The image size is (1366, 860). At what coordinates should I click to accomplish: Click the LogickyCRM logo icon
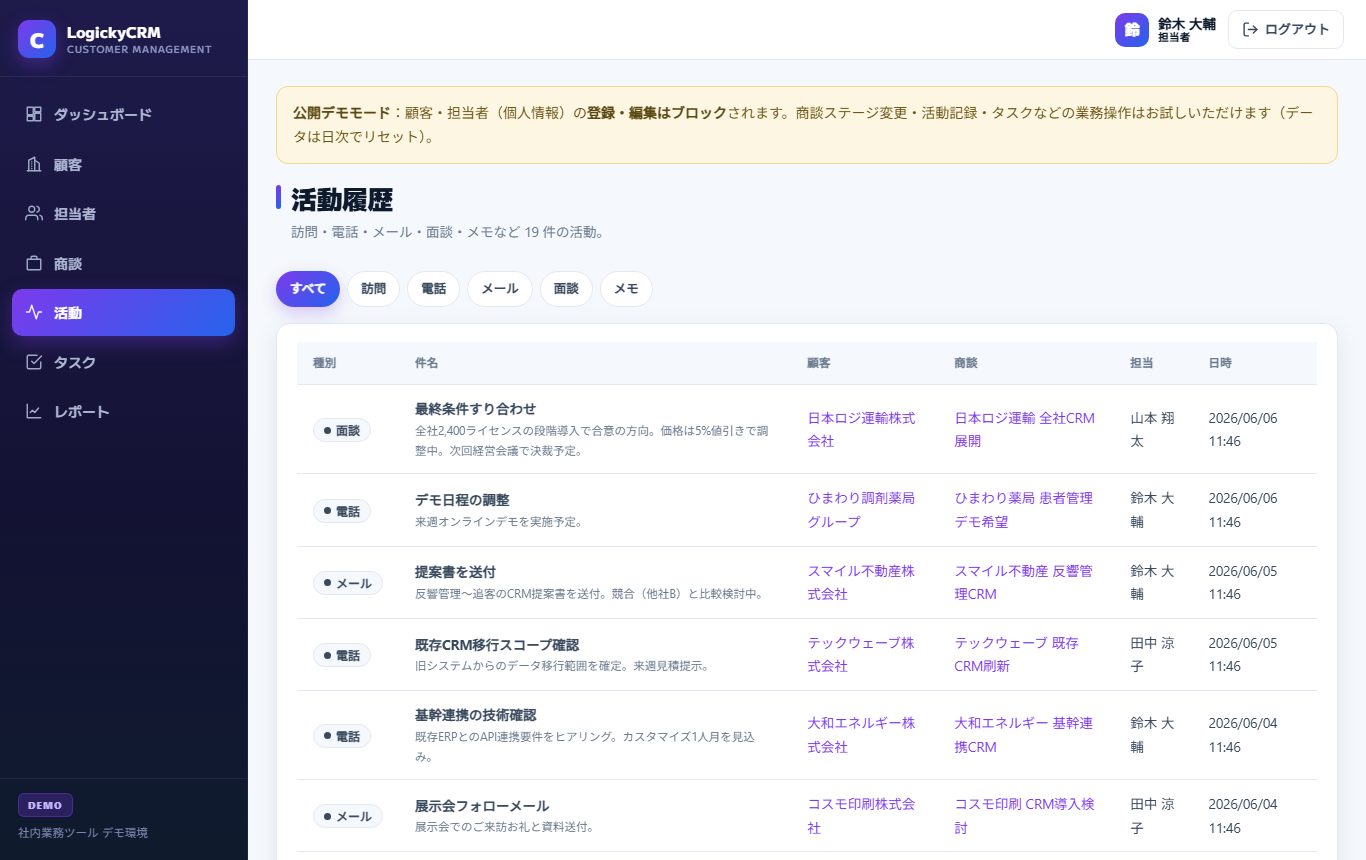[37, 39]
